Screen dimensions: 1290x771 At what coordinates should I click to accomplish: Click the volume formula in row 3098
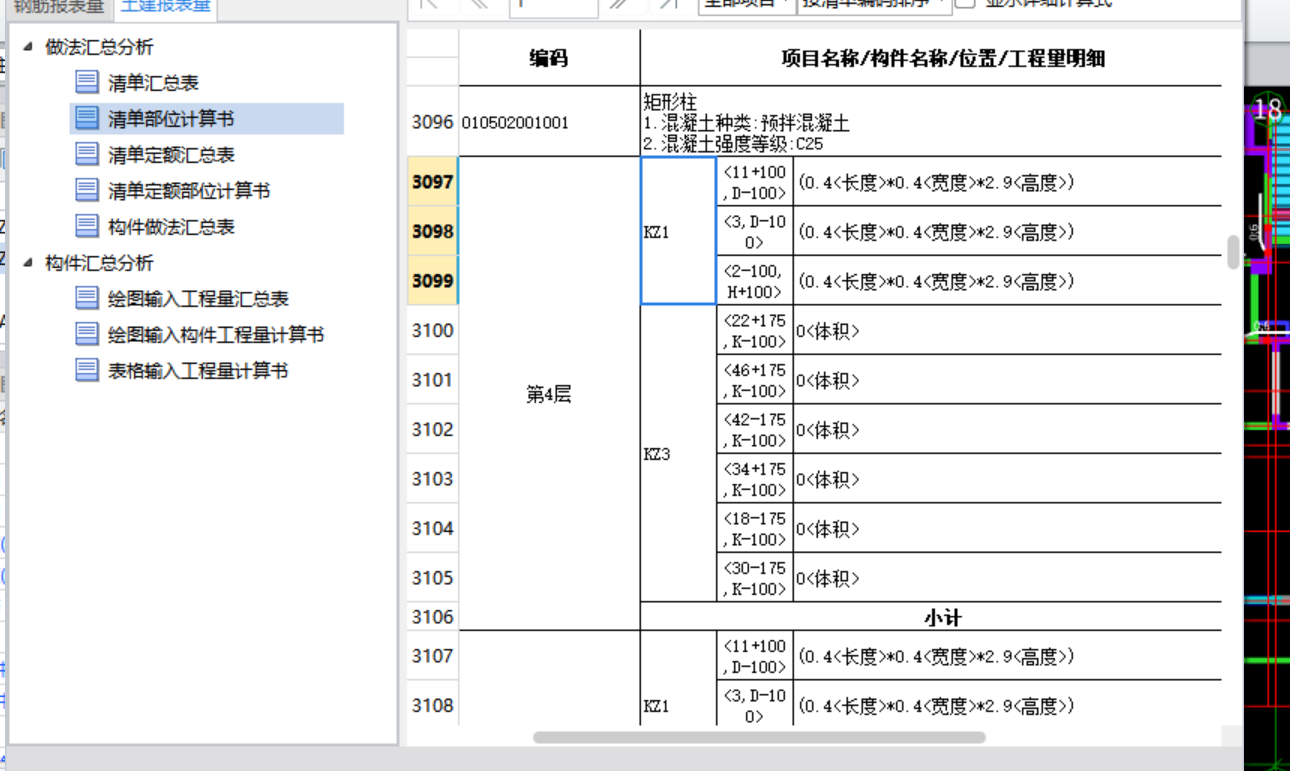tap(1008, 231)
